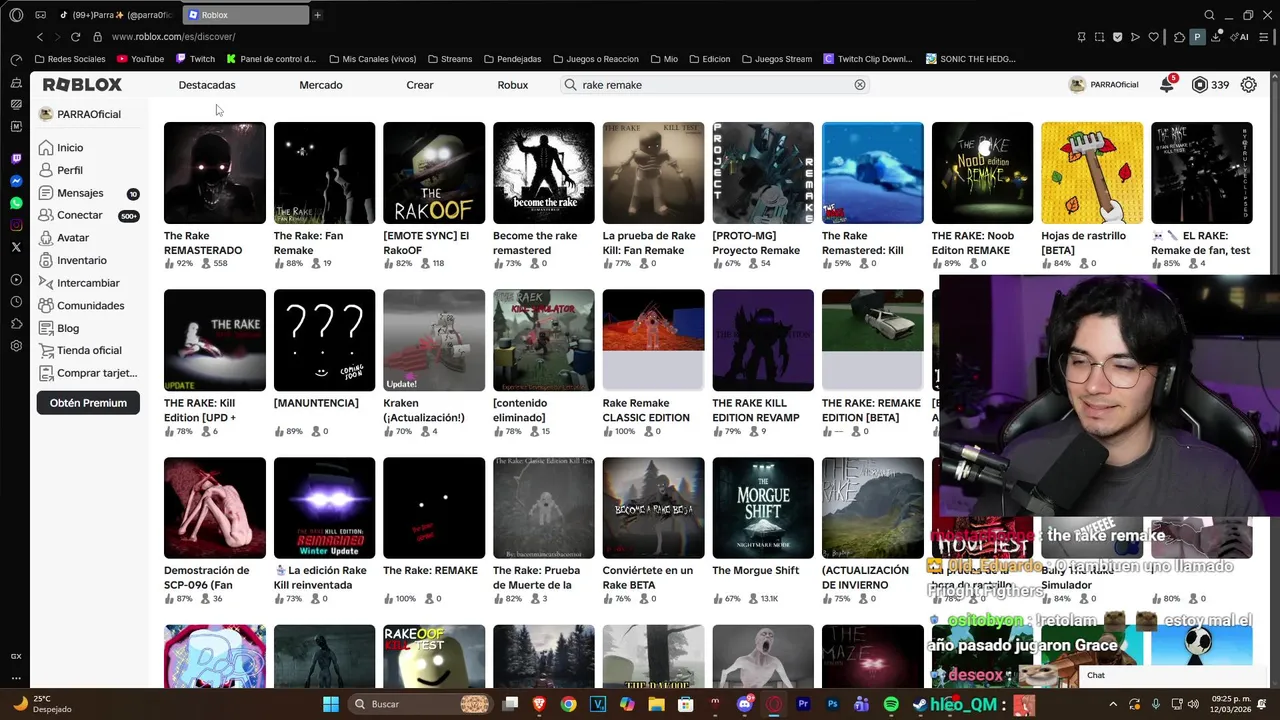Expand the Pendejadas bookmarks folder

pos(512,59)
